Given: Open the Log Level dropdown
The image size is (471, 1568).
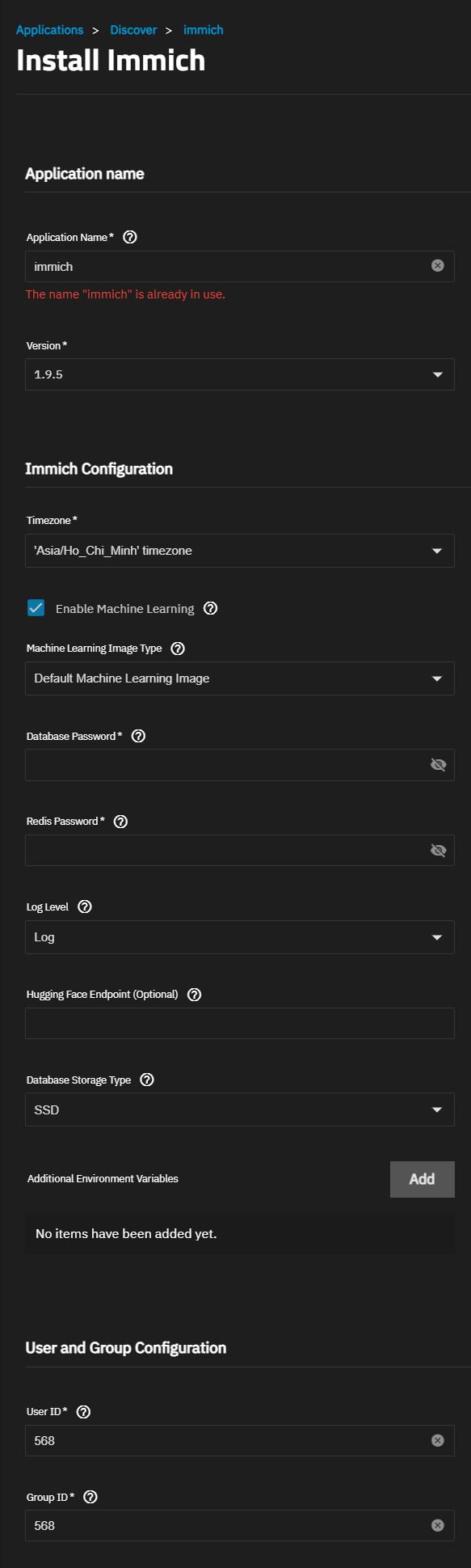Looking at the screenshot, I should coord(240,937).
